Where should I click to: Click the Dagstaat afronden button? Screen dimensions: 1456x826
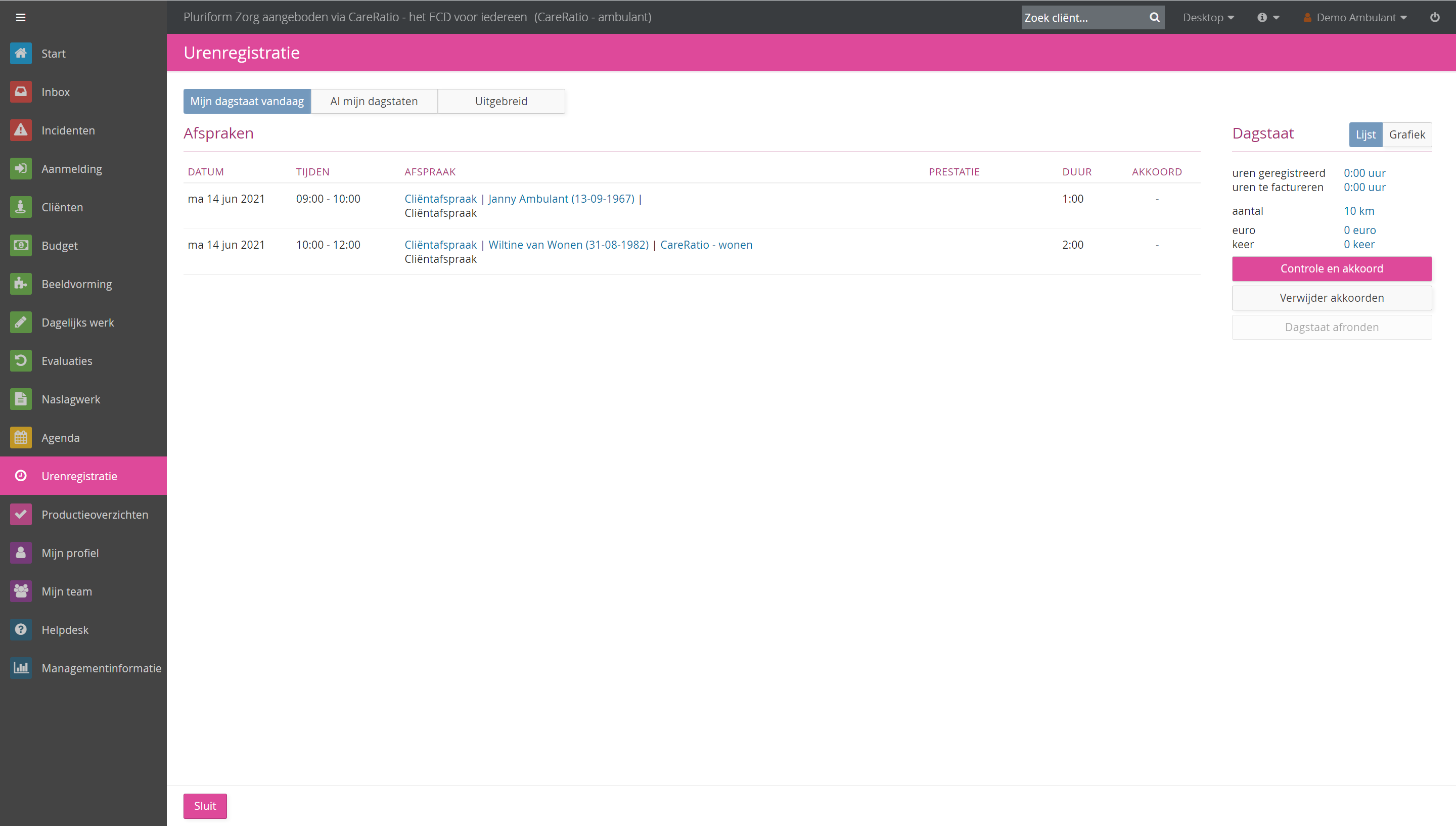[x=1331, y=328]
